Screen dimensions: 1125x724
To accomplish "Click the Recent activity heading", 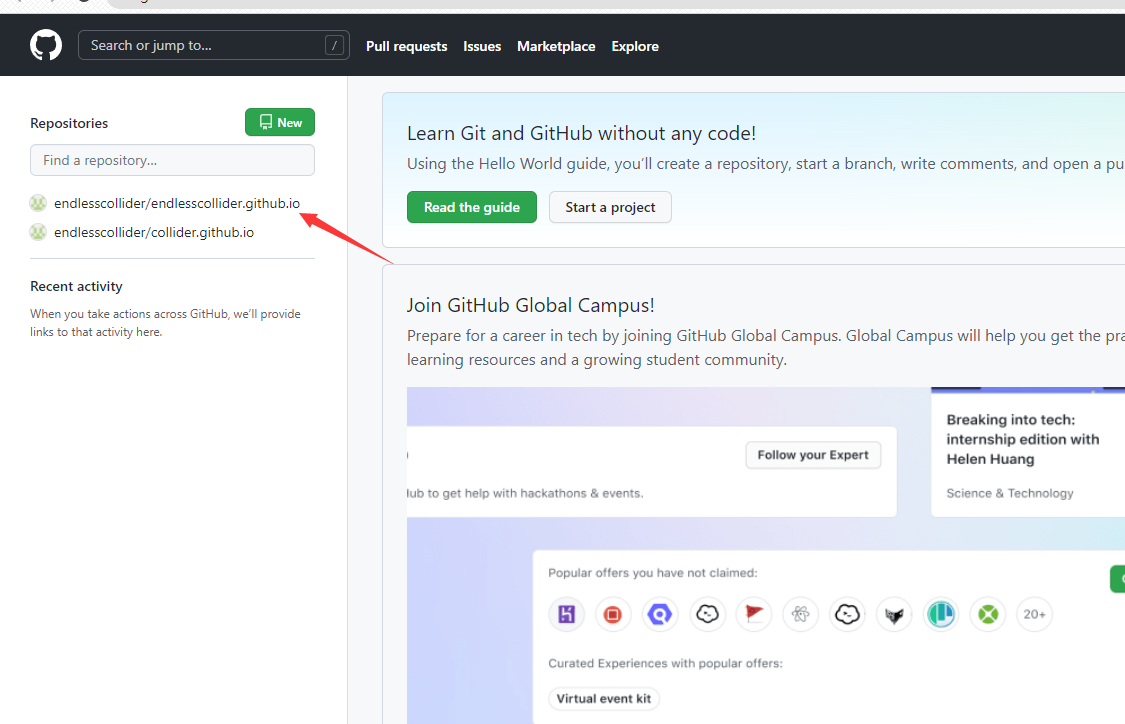I will tap(76, 286).
